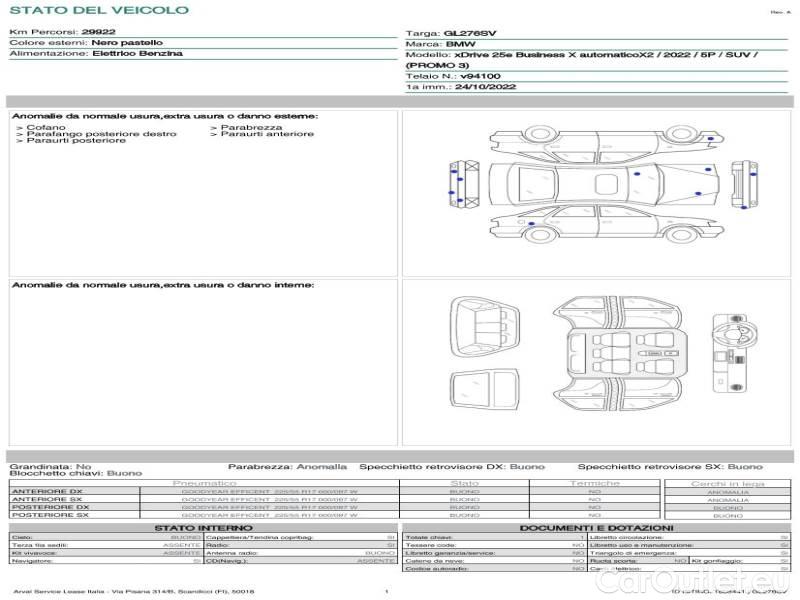Screen dimensions: 800x600
Task: Click the crossed bumper view beside the hood
Action: [464, 184]
